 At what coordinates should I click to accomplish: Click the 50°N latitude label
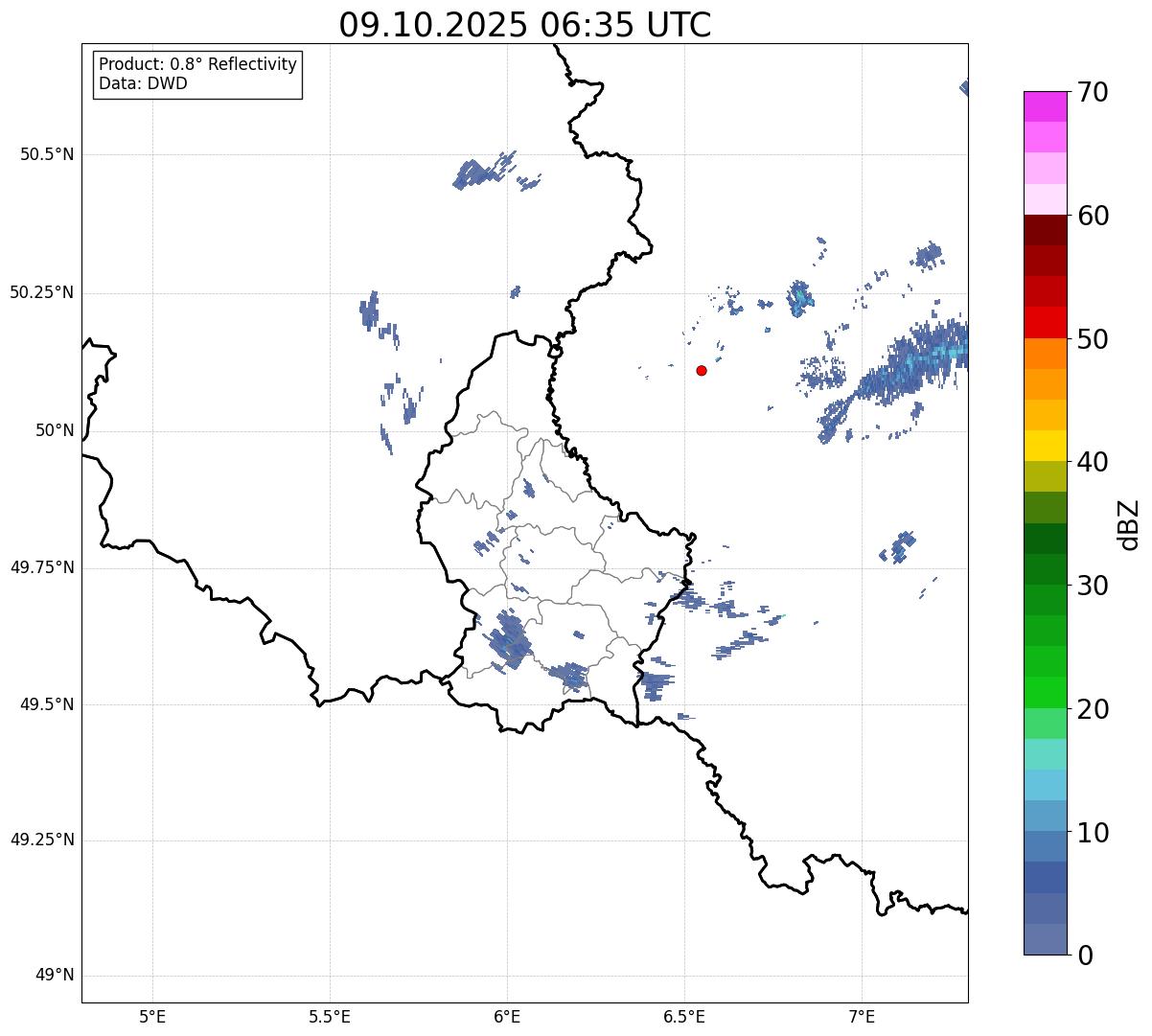tap(55, 430)
